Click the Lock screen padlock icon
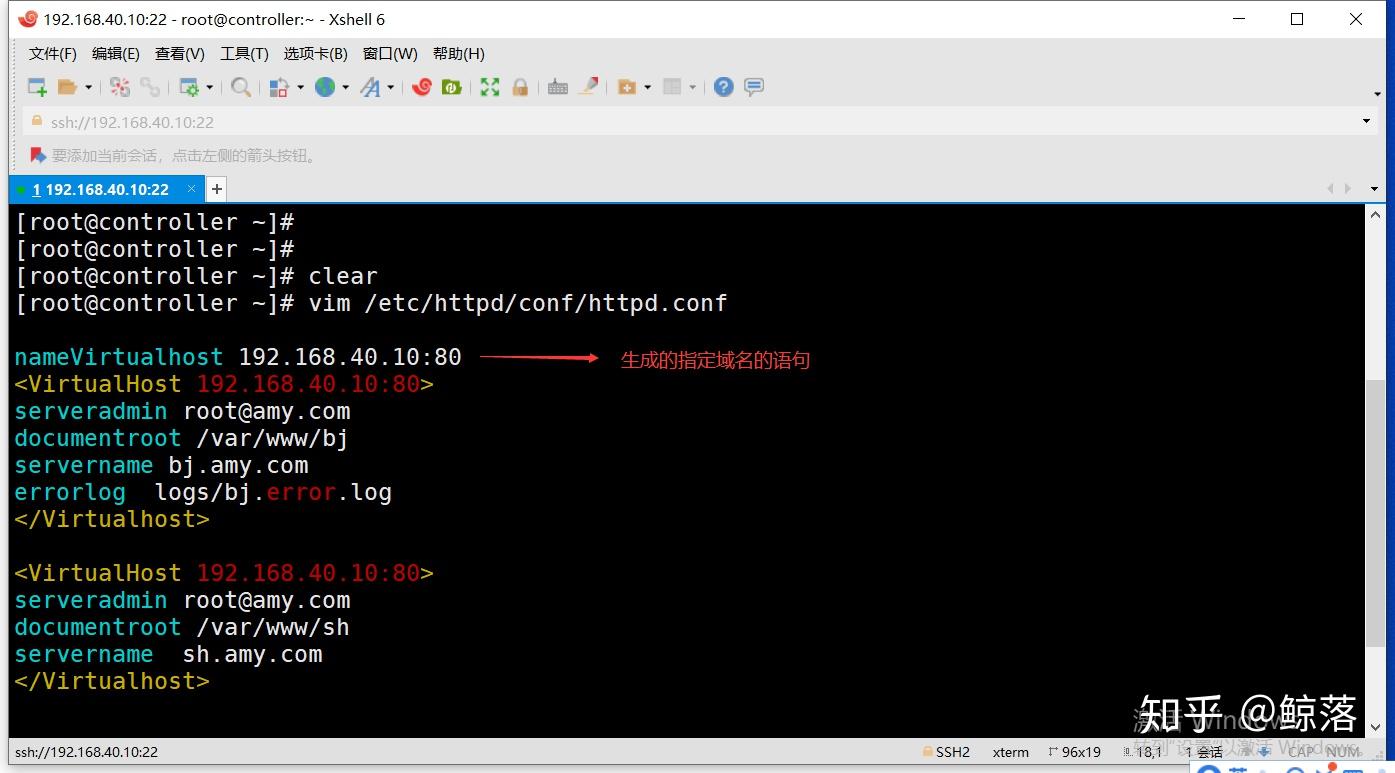Viewport: 1395px width, 773px height. coord(520,87)
